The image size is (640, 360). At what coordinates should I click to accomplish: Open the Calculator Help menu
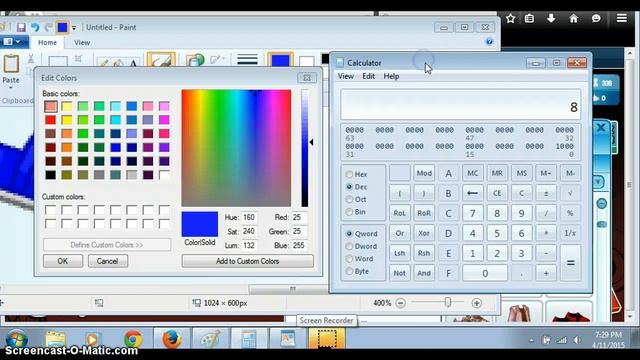coord(391,76)
